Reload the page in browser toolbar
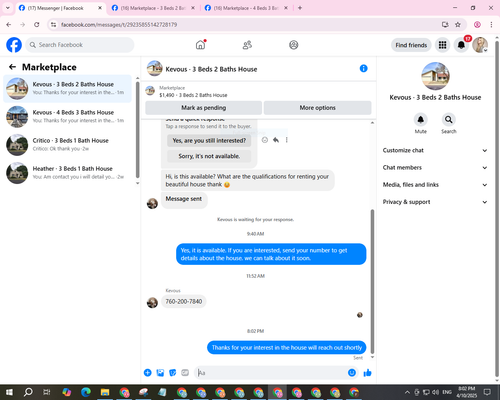500x400 pixels. coord(37,24)
